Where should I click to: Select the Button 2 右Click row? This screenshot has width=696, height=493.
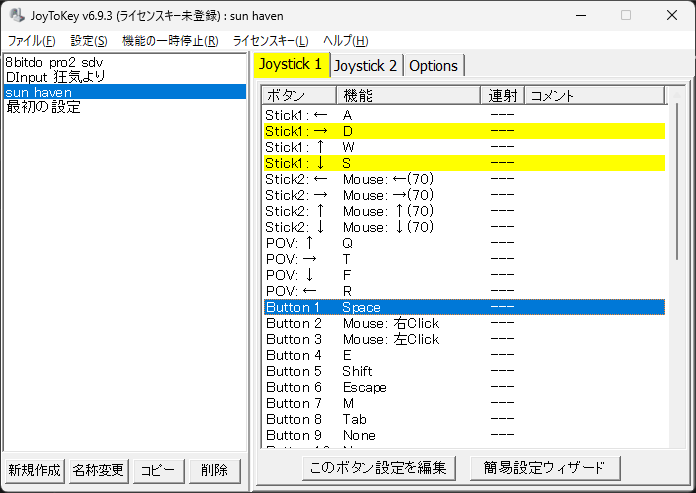coord(464,323)
